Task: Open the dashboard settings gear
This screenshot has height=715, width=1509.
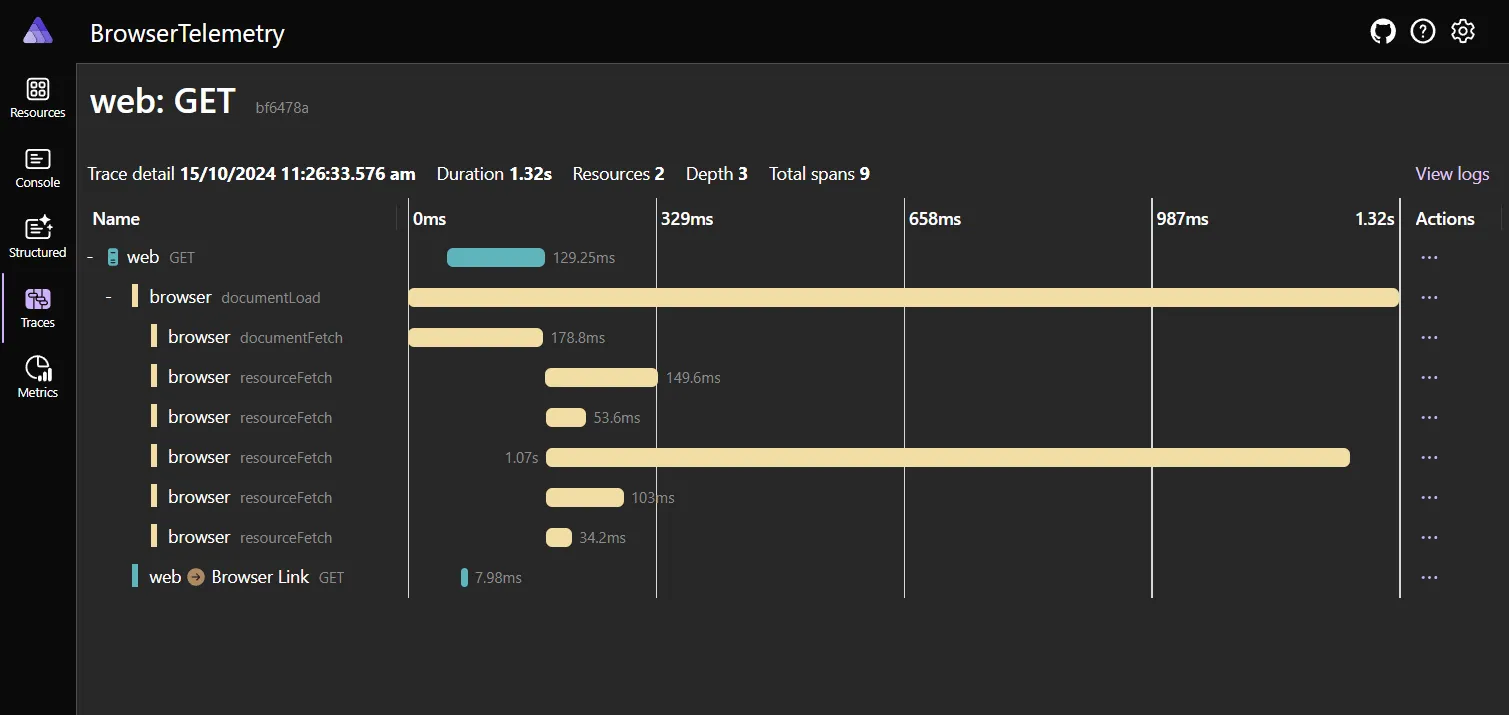Action: tap(1462, 31)
